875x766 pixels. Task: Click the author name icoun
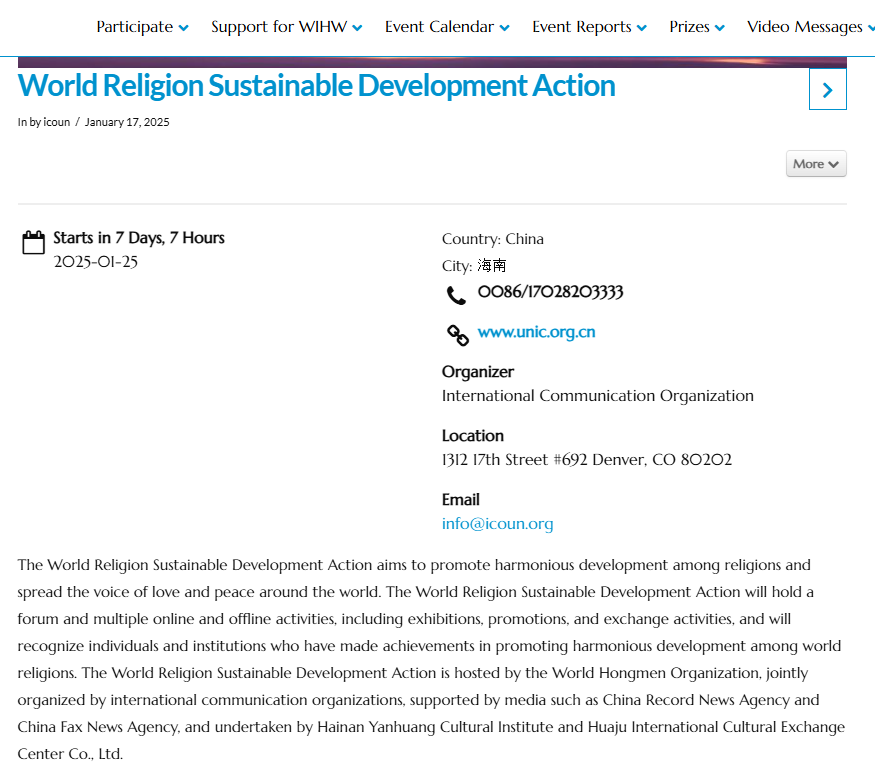click(x=57, y=122)
